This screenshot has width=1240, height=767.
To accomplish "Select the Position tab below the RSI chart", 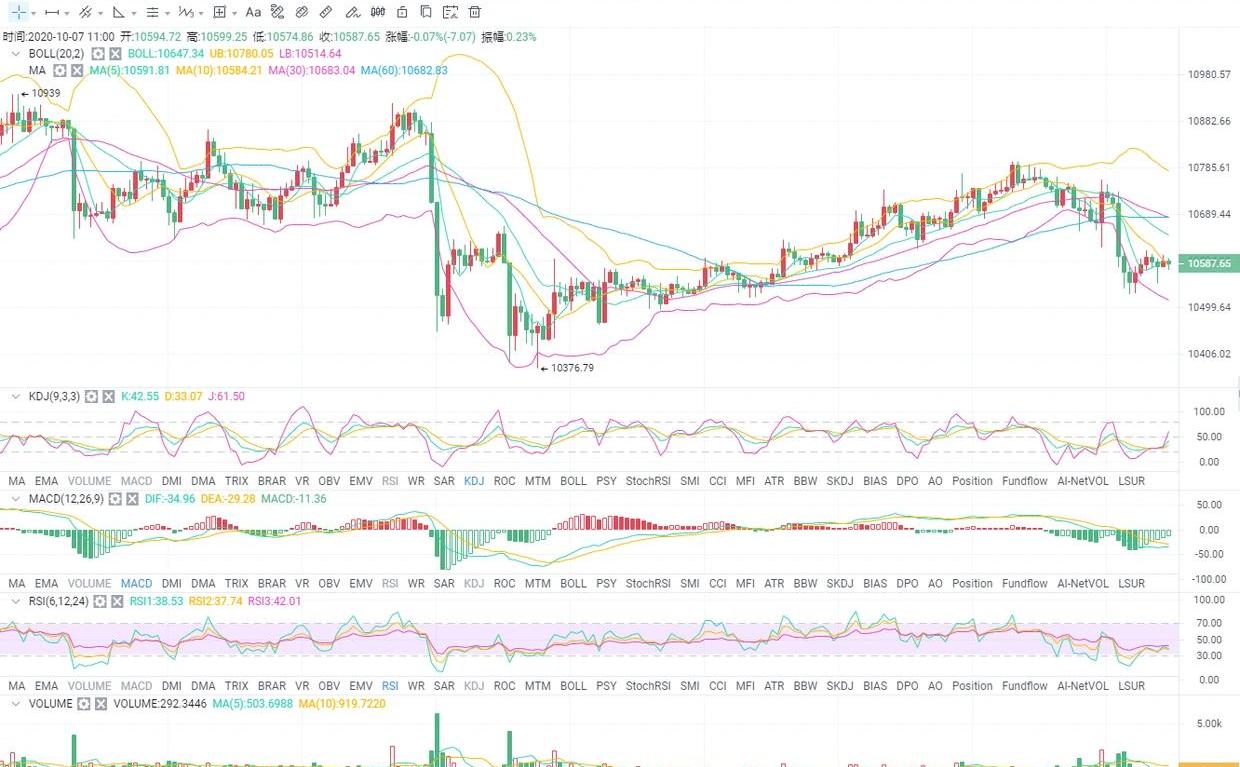I will tap(972, 686).
